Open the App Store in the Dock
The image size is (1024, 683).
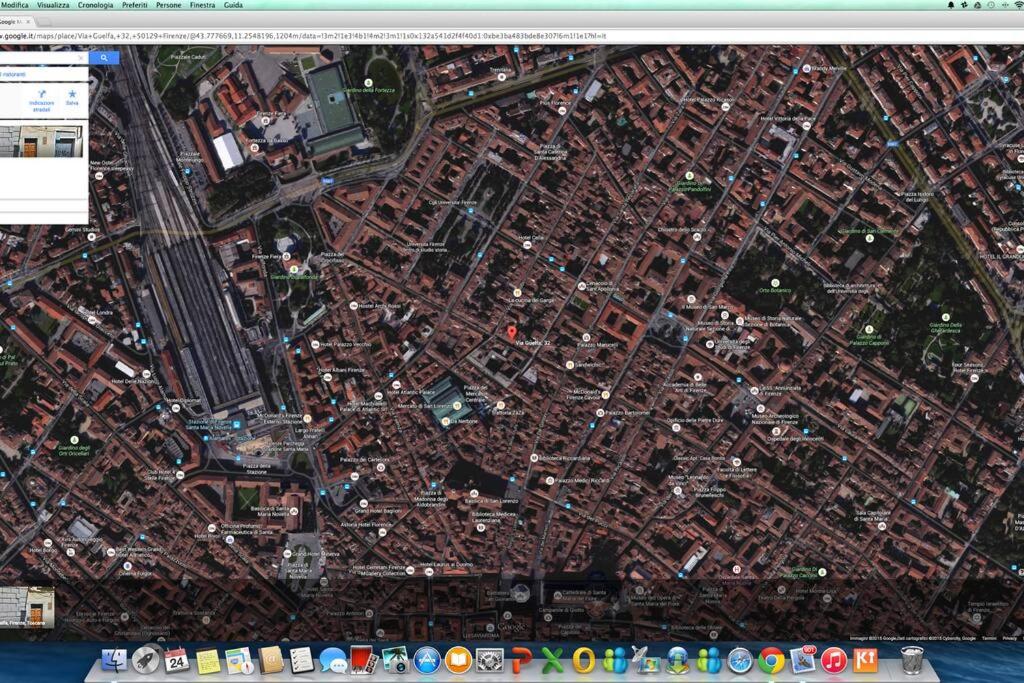(427, 660)
